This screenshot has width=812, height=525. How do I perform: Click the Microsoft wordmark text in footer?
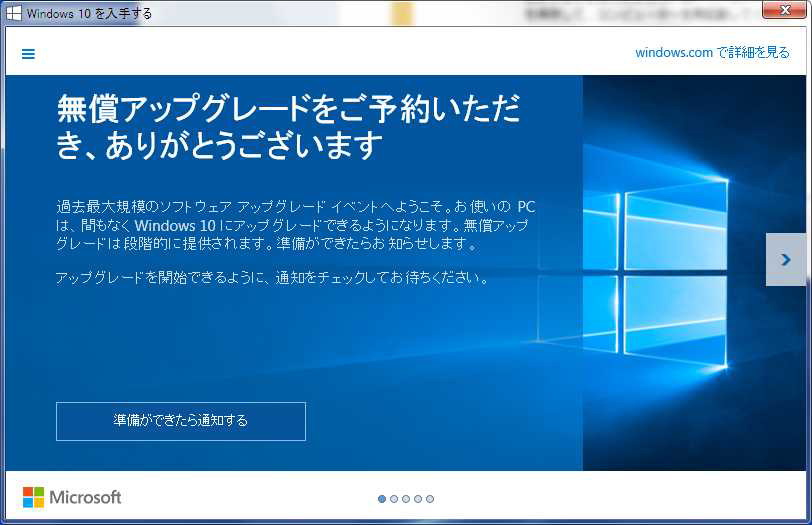85,497
